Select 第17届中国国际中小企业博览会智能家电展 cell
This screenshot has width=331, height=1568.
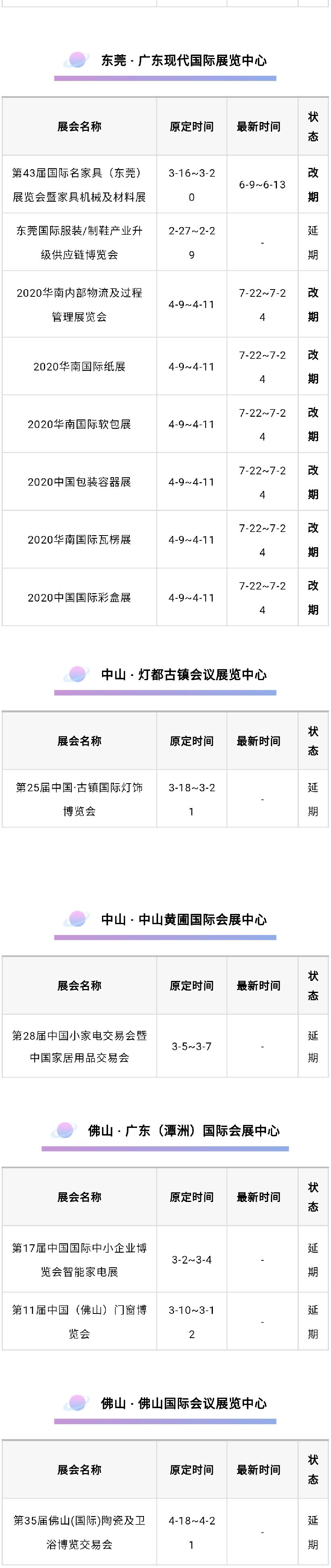[x=79, y=1260]
